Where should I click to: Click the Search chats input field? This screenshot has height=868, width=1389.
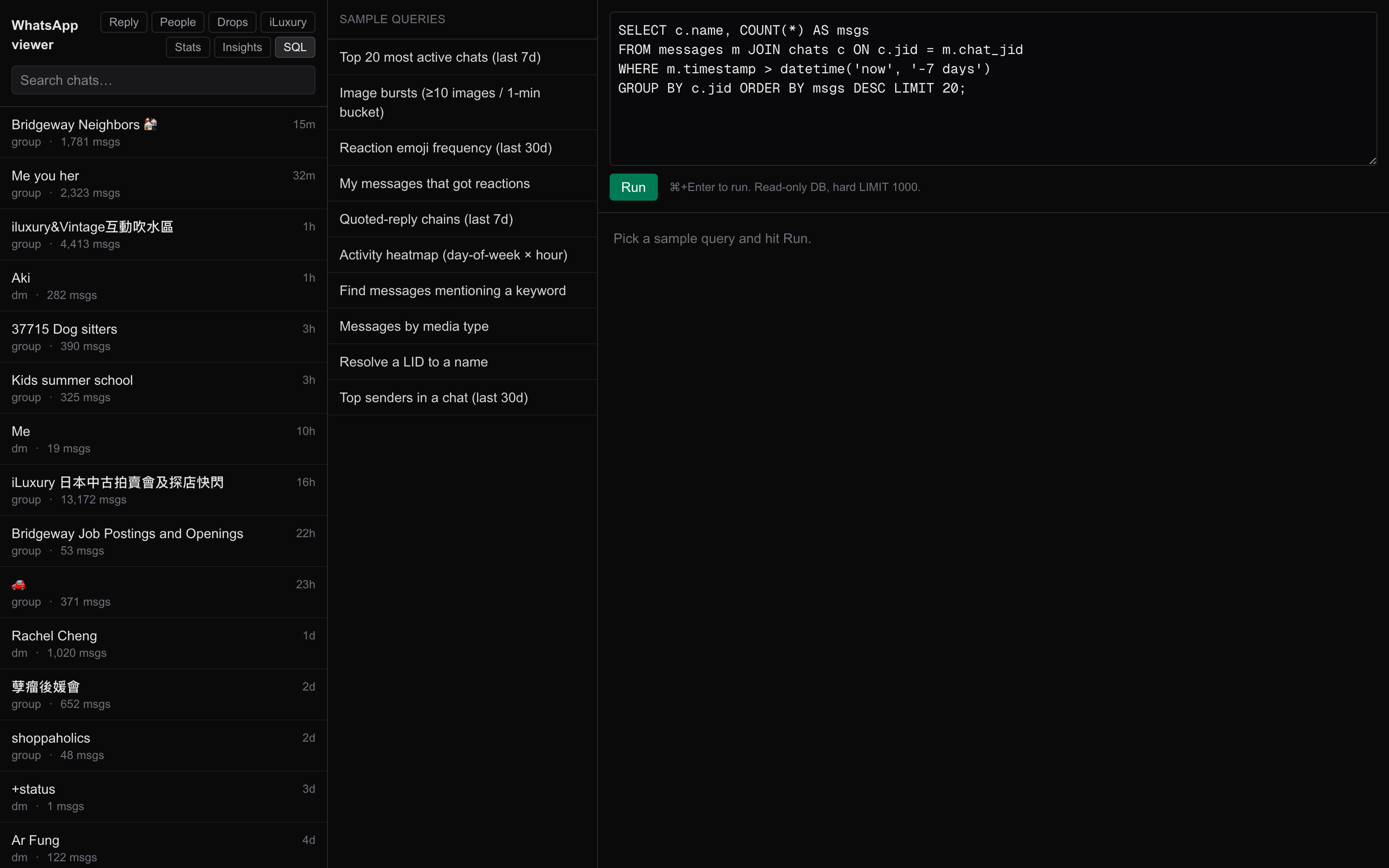coord(163,80)
